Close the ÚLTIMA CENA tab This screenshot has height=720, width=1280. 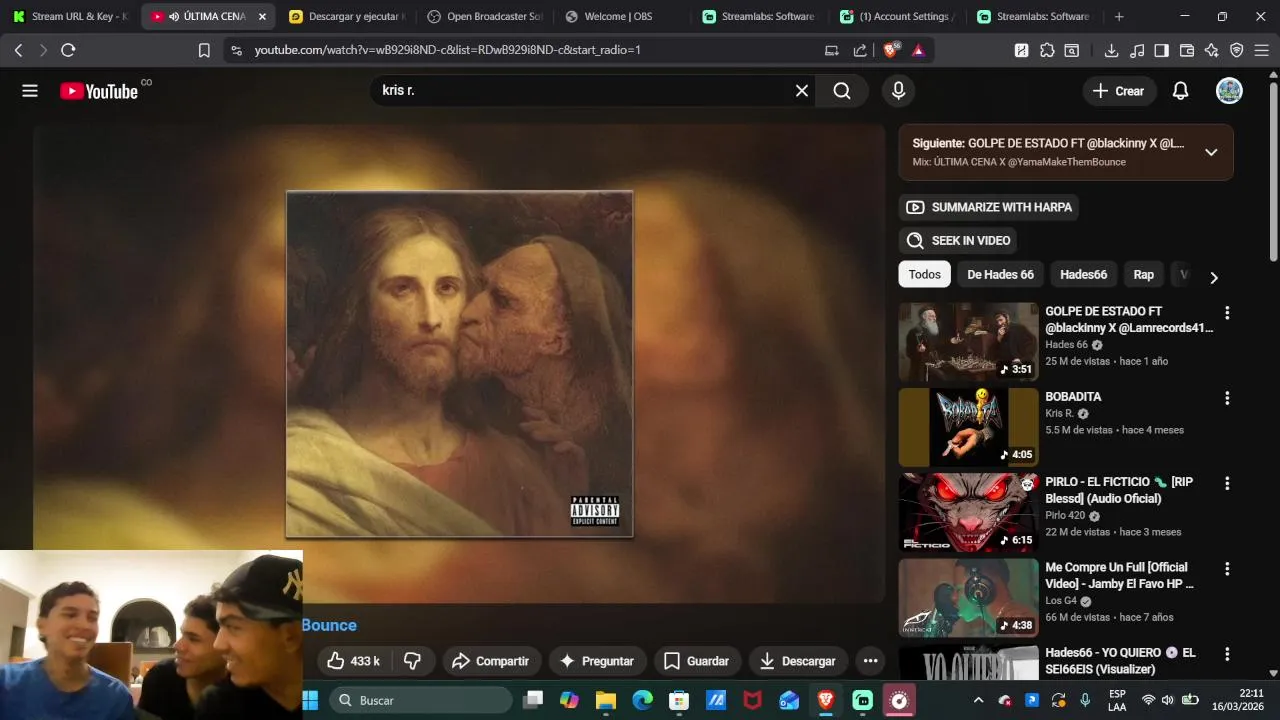click(262, 17)
